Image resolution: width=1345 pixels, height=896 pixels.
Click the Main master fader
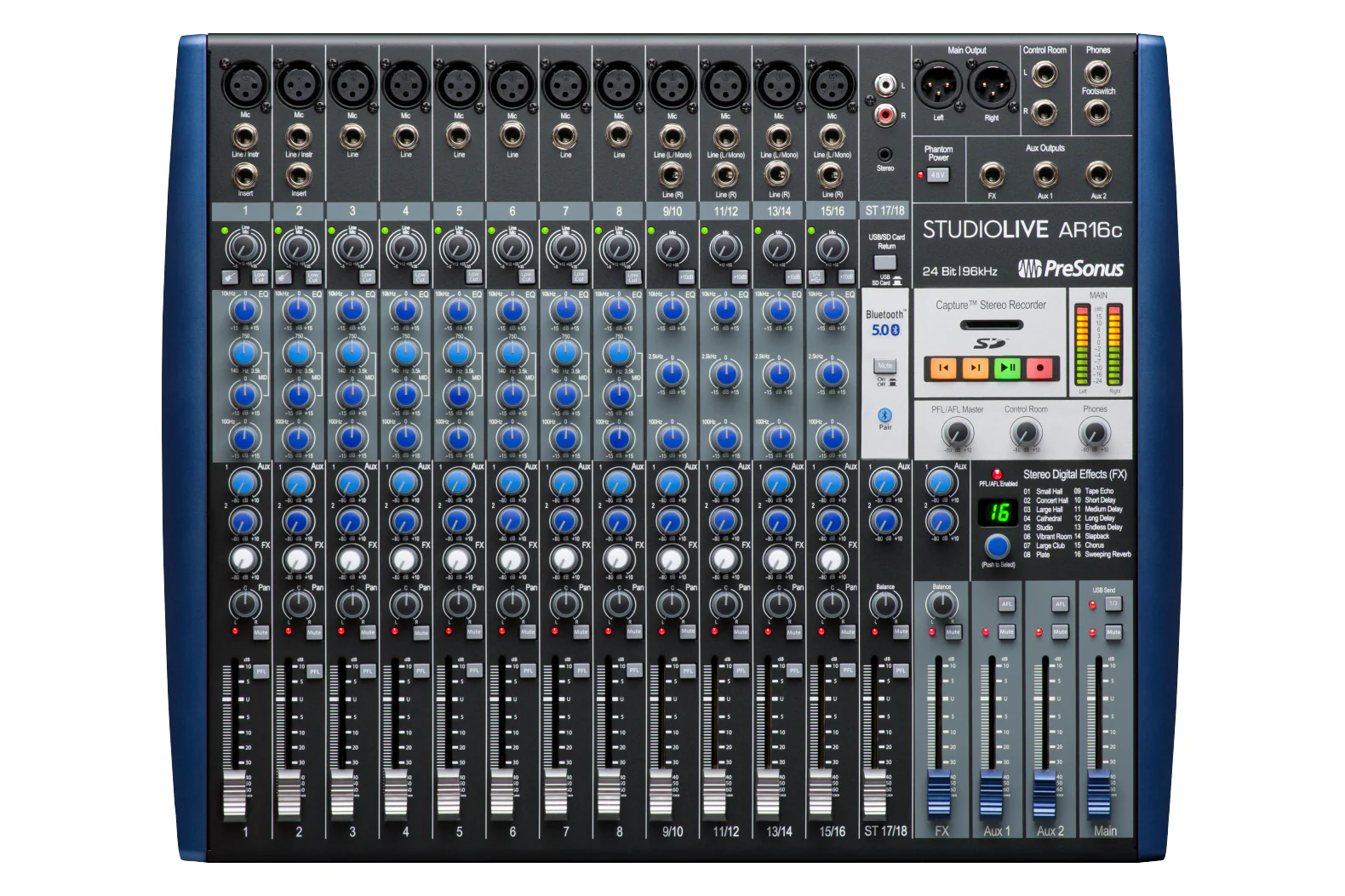[1098, 793]
